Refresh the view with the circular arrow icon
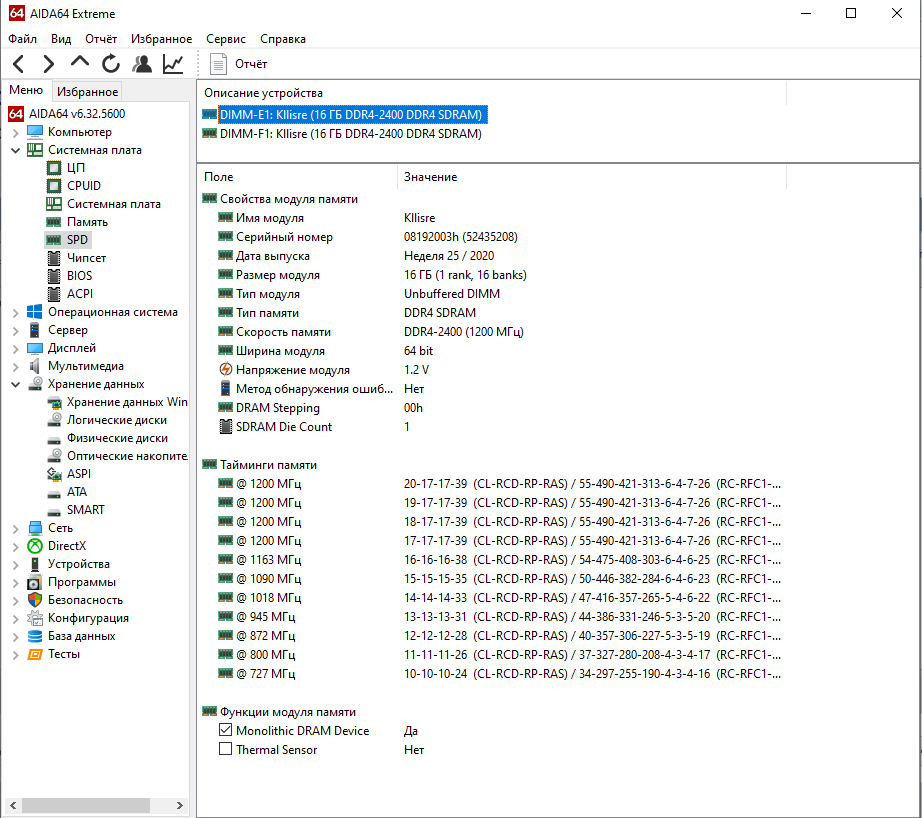 pyautogui.click(x=111, y=64)
